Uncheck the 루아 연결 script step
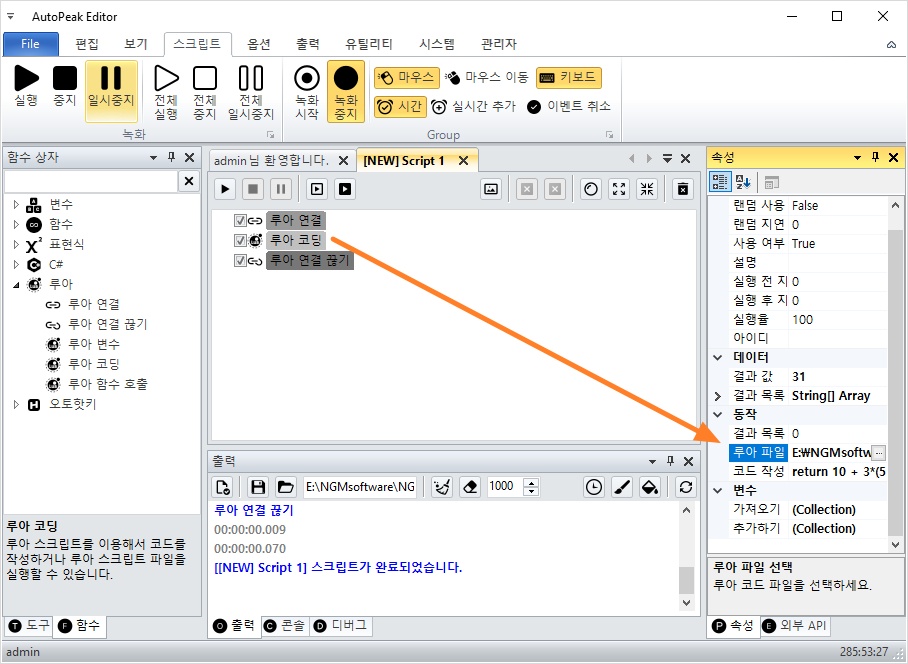908x664 pixels. pyautogui.click(x=240, y=221)
